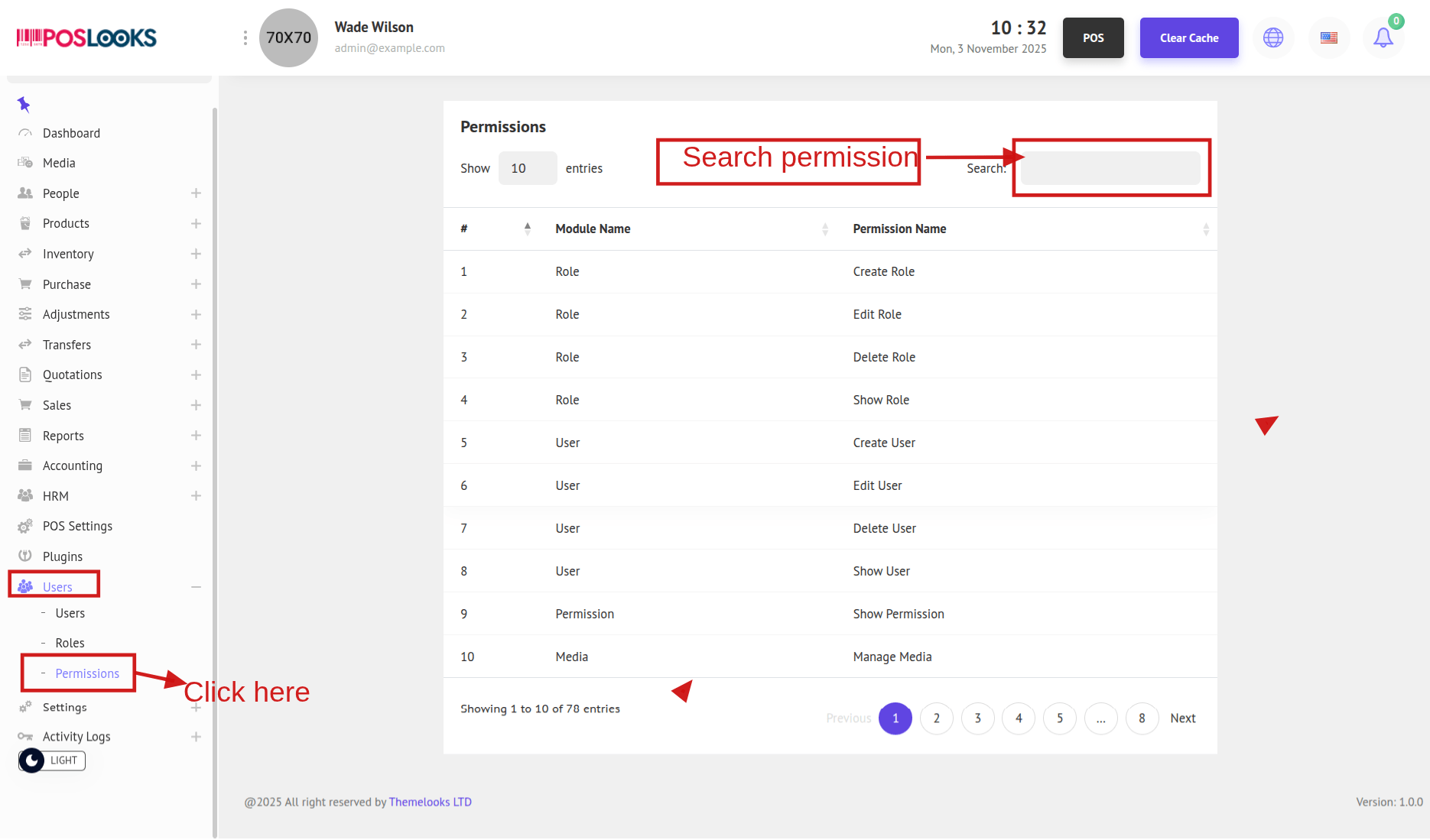Click the Clear Cache button
The height and width of the screenshot is (840, 1430).
[x=1188, y=37]
